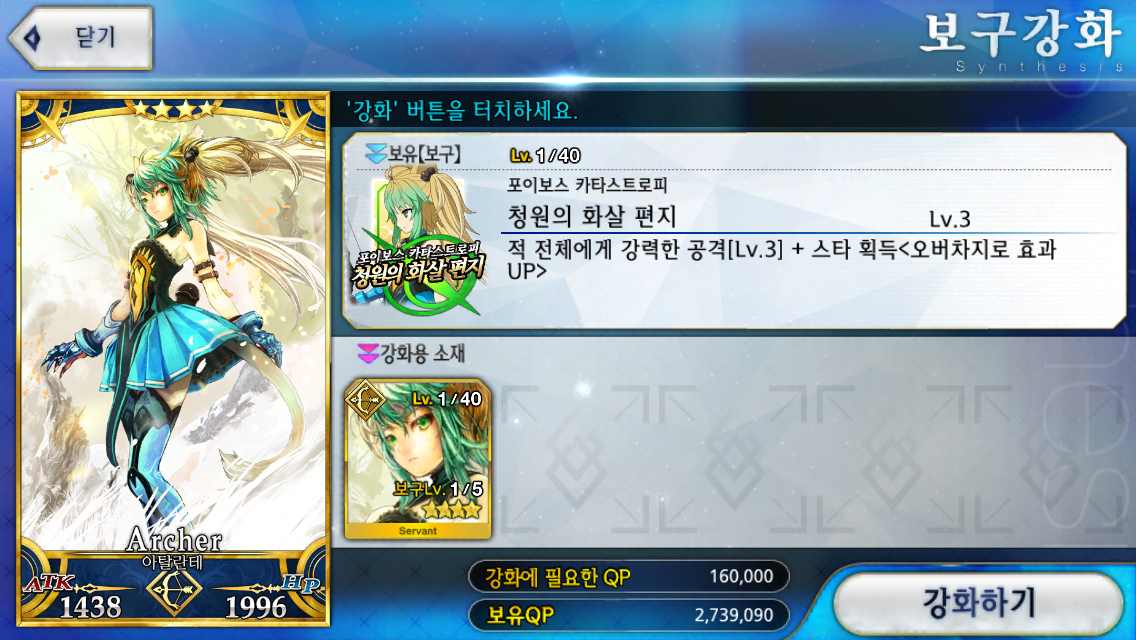This screenshot has height=640, width=1136.
Task: Click the Archer class bow icon on material card
Action: (367, 399)
